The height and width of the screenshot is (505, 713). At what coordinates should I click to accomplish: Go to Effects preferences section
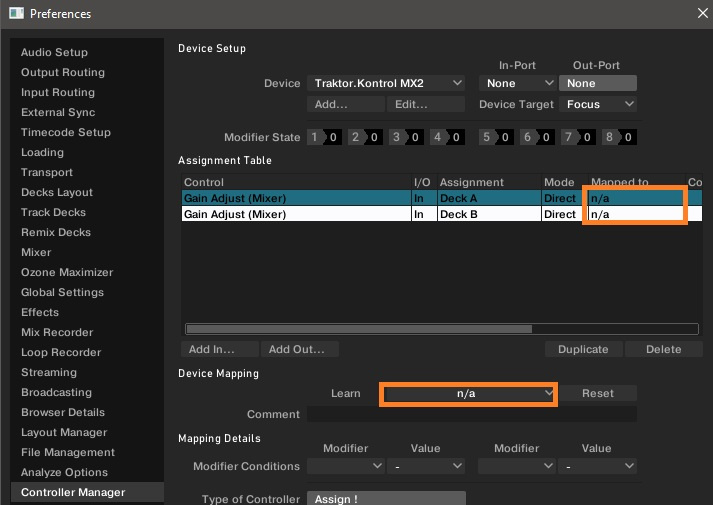click(x=40, y=312)
